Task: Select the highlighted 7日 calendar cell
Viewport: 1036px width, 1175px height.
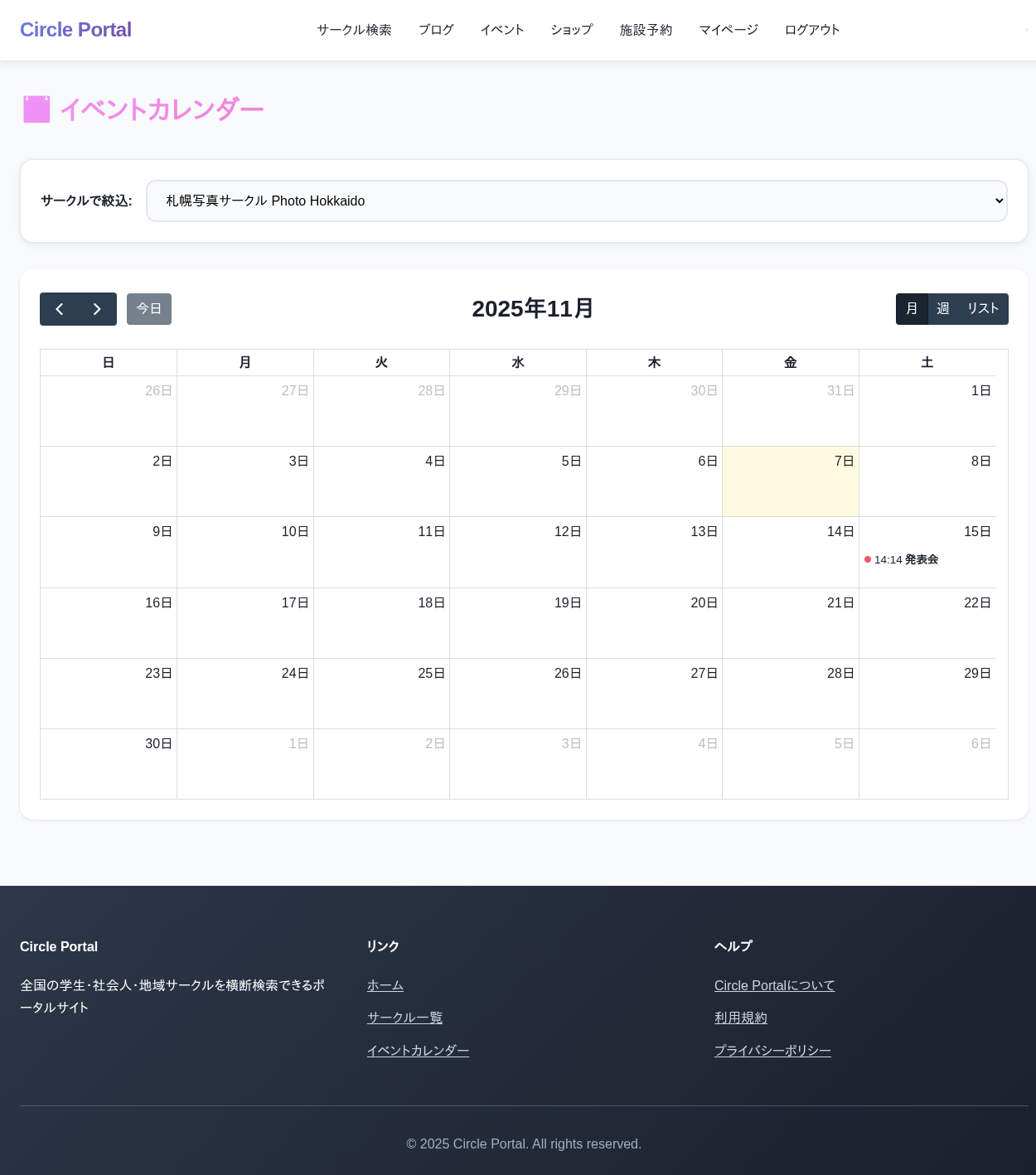Action: (x=791, y=481)
